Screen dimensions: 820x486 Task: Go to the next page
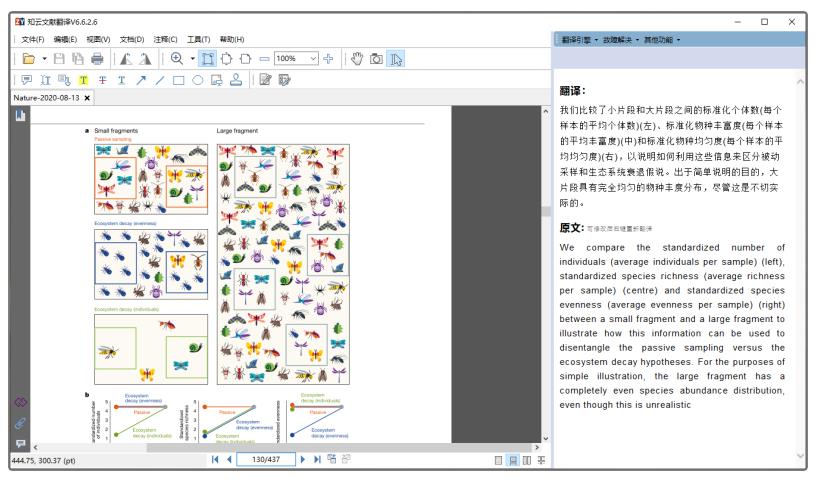click(x=305, y=459)
